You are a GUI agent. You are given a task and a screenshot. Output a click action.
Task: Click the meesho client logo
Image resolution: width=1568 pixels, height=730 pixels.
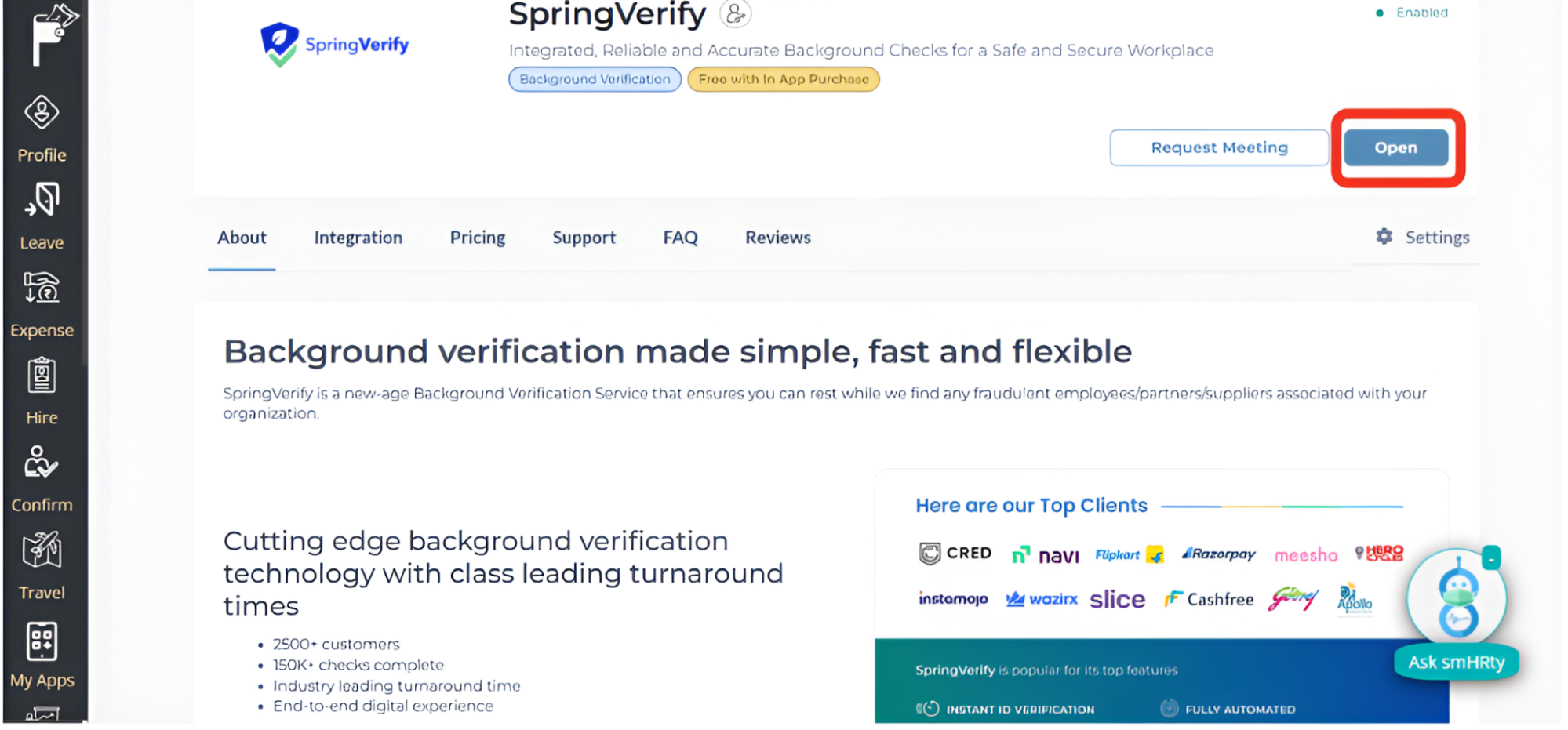tap(1305, 555)
